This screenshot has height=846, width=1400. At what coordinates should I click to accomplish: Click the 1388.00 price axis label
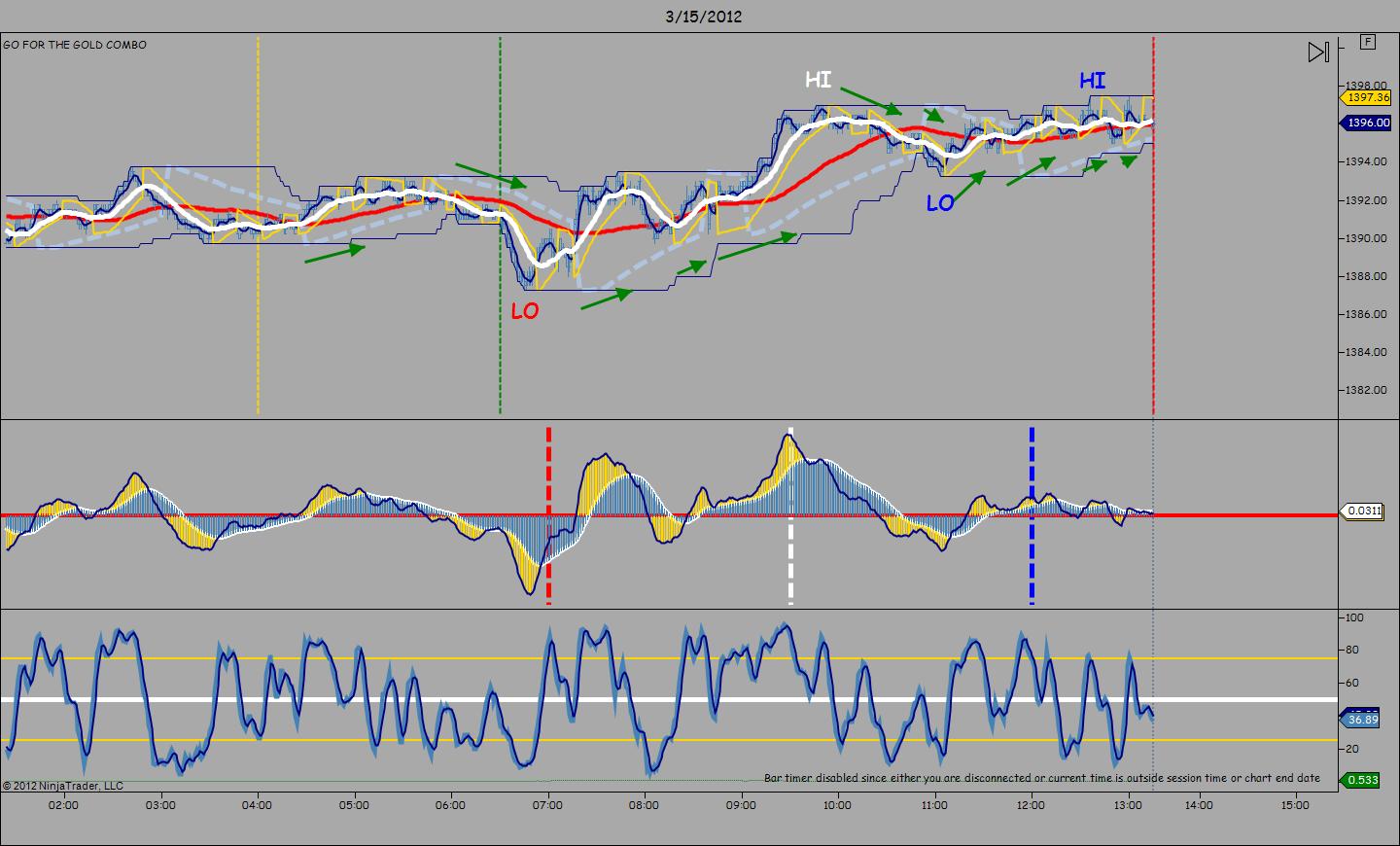tap(1367, 276)
